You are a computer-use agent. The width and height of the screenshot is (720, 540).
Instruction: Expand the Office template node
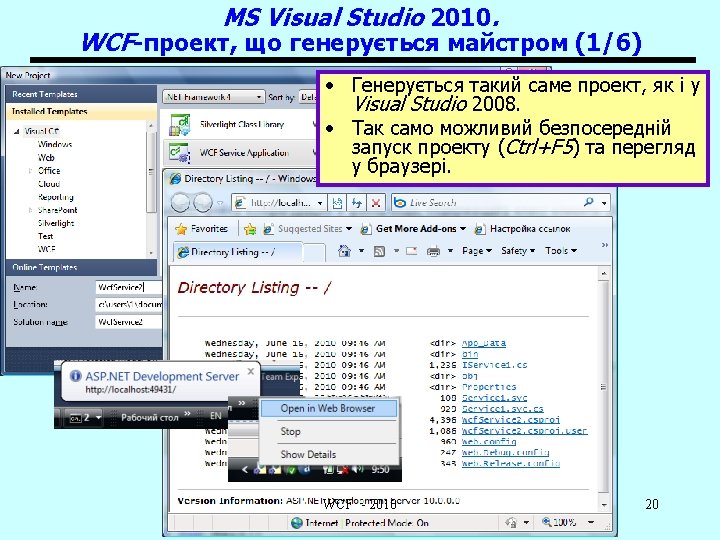point(30,170)
